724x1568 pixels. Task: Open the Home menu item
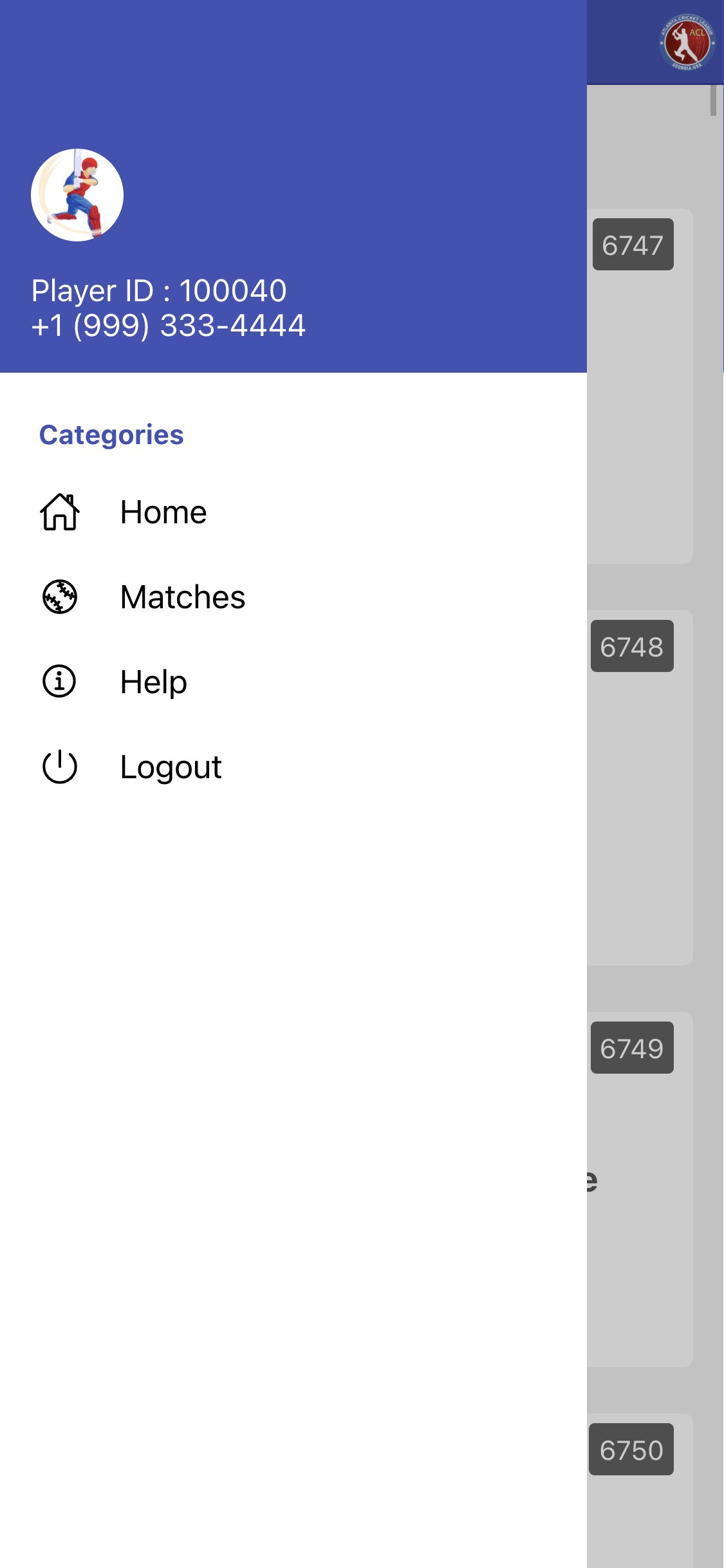163,512
